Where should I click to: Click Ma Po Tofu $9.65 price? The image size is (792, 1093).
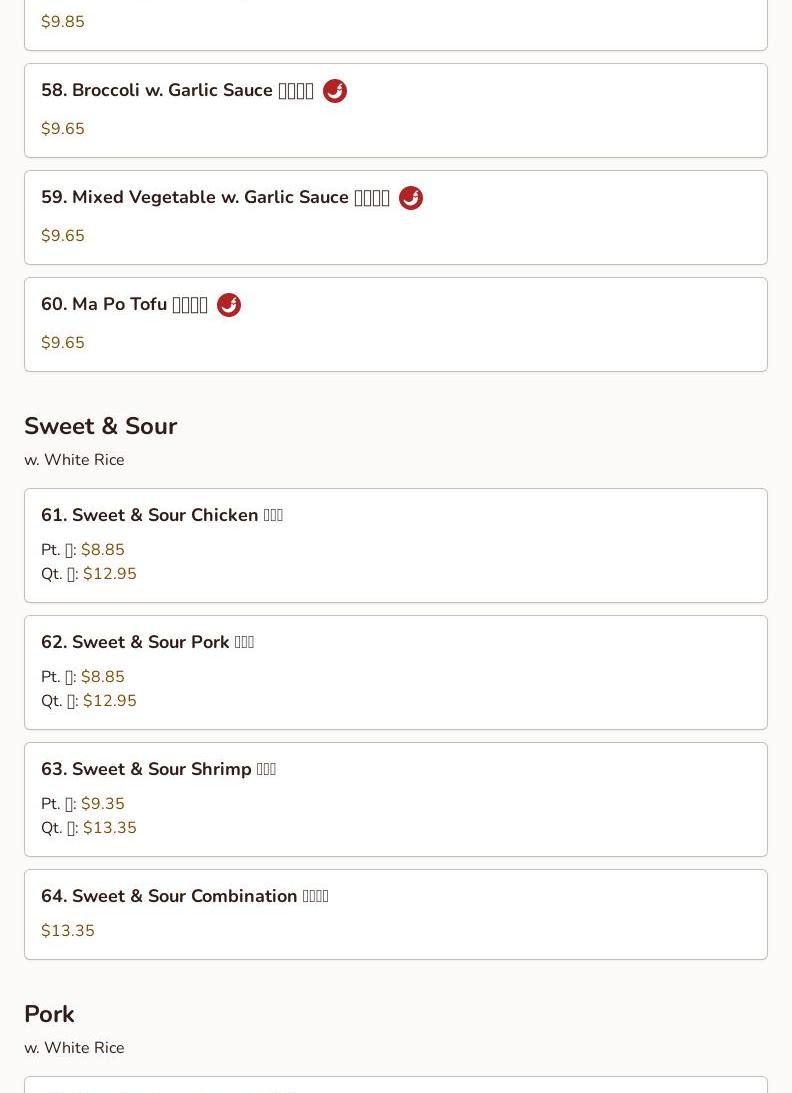point(63,343)
